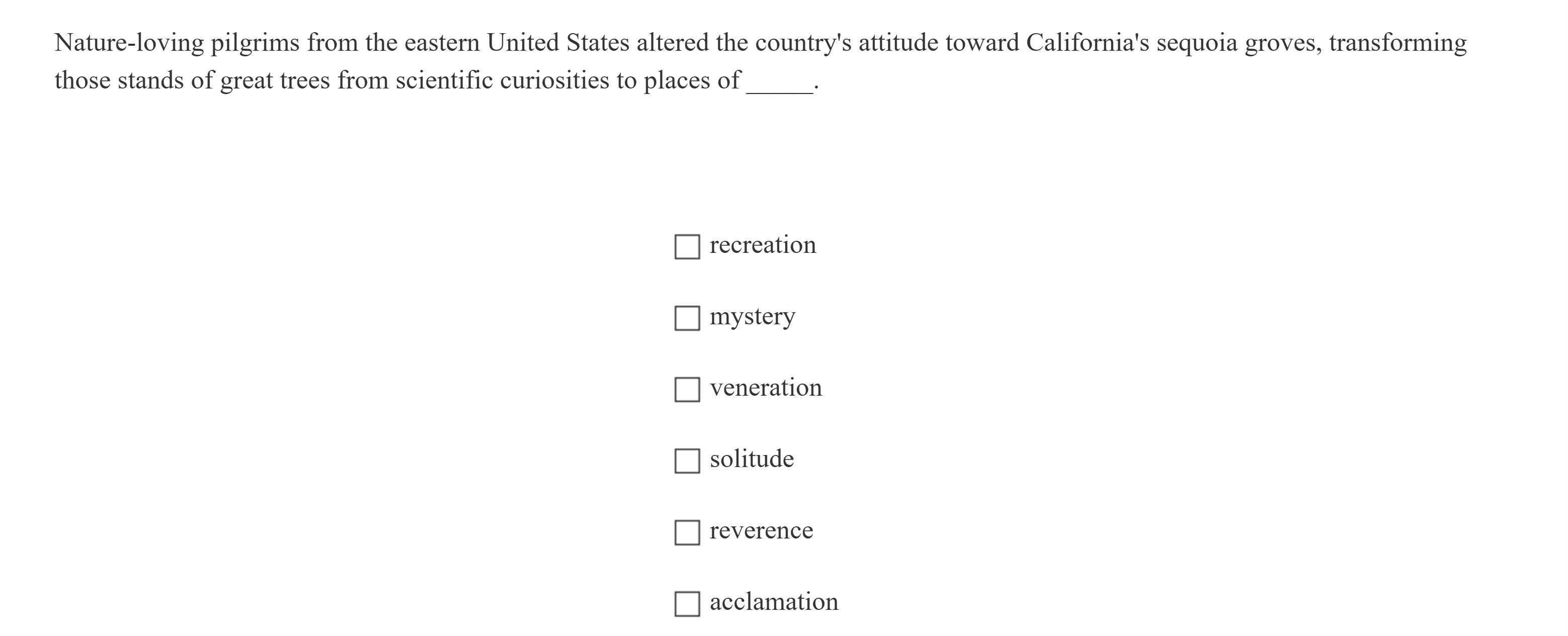The height and width of the screenshot is (636, 1568).
Task: Click the word "California's" in the question
Action: pyautogui.click(x=1087, y=43)
